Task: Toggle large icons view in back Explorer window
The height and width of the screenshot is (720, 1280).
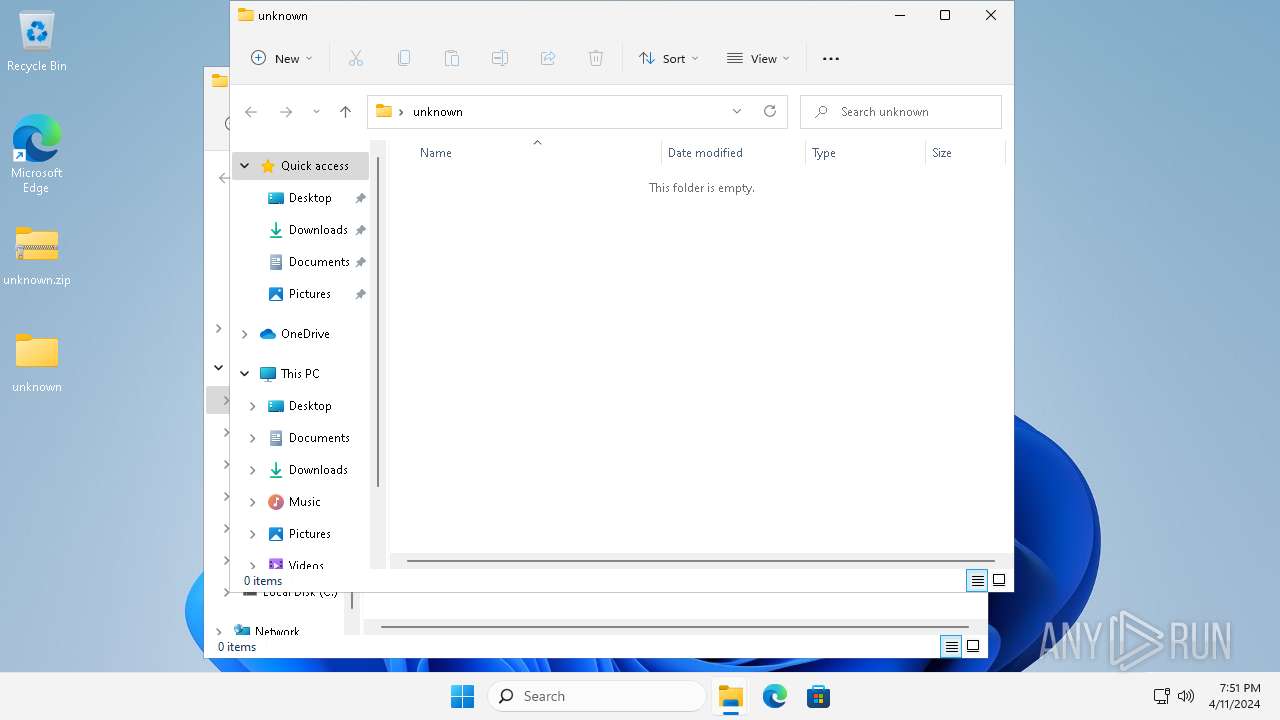Action: [973, 647]
